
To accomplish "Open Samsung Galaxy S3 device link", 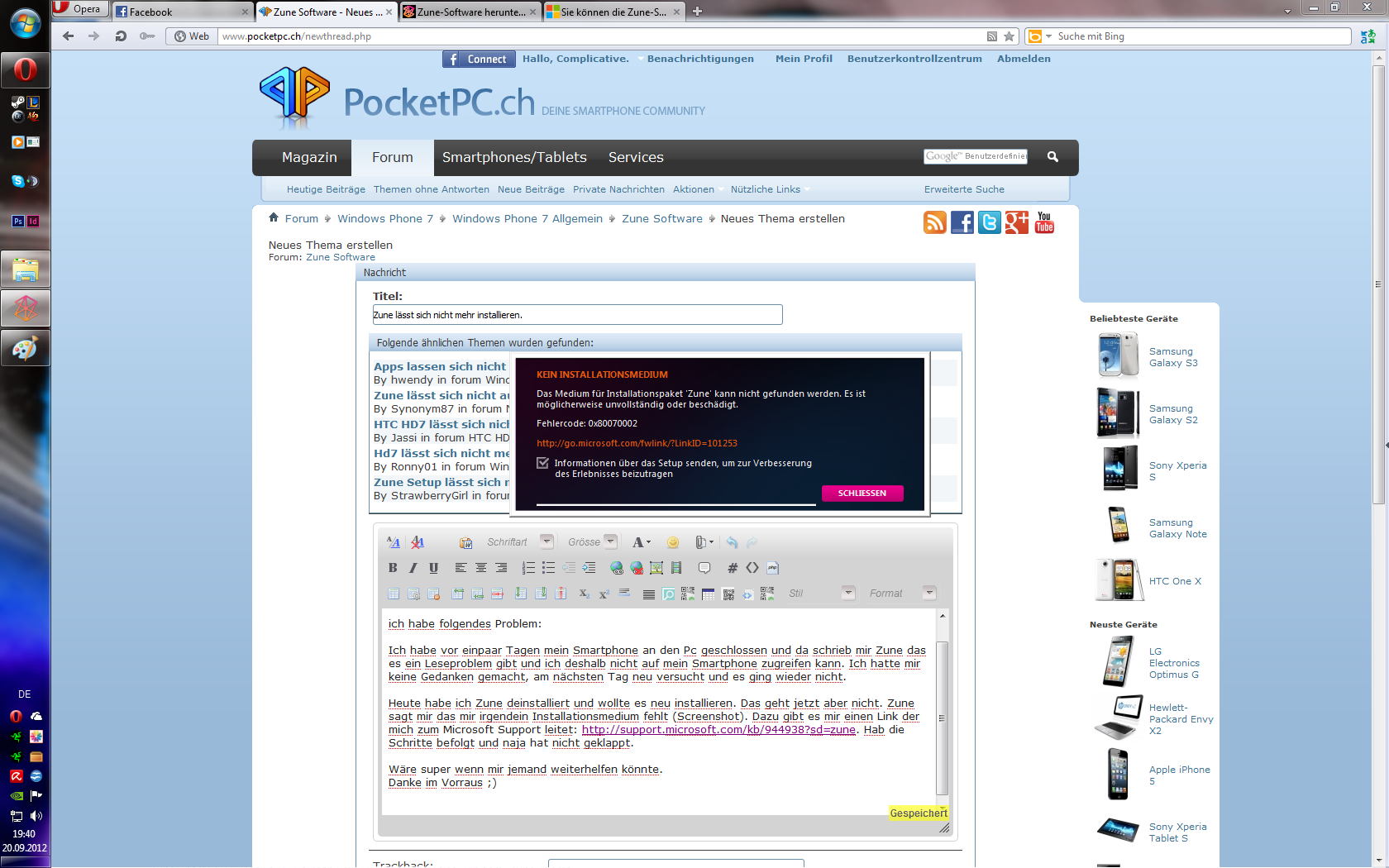I will click(1173, 357).
